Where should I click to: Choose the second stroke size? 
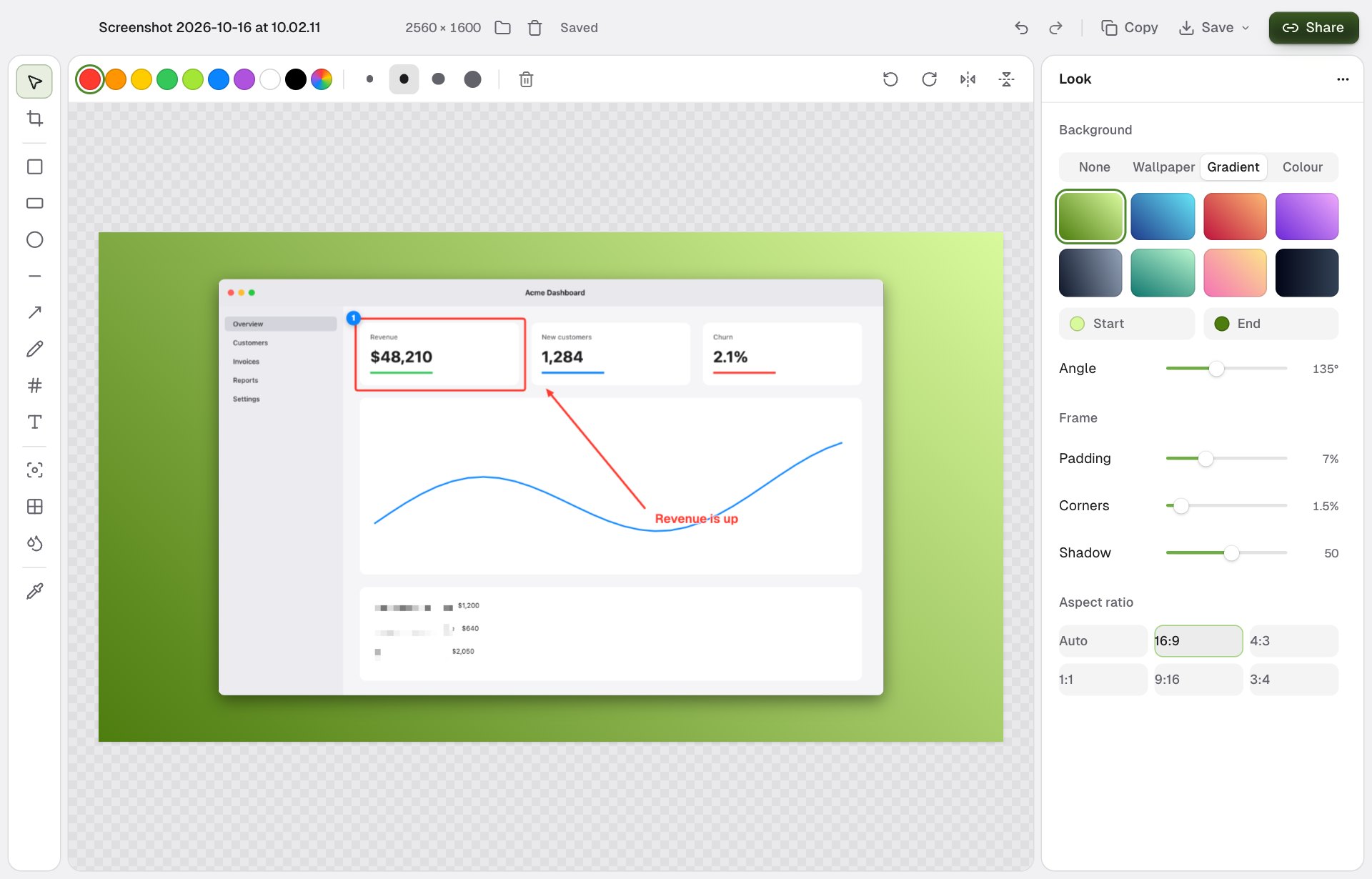tap(404, 79)
